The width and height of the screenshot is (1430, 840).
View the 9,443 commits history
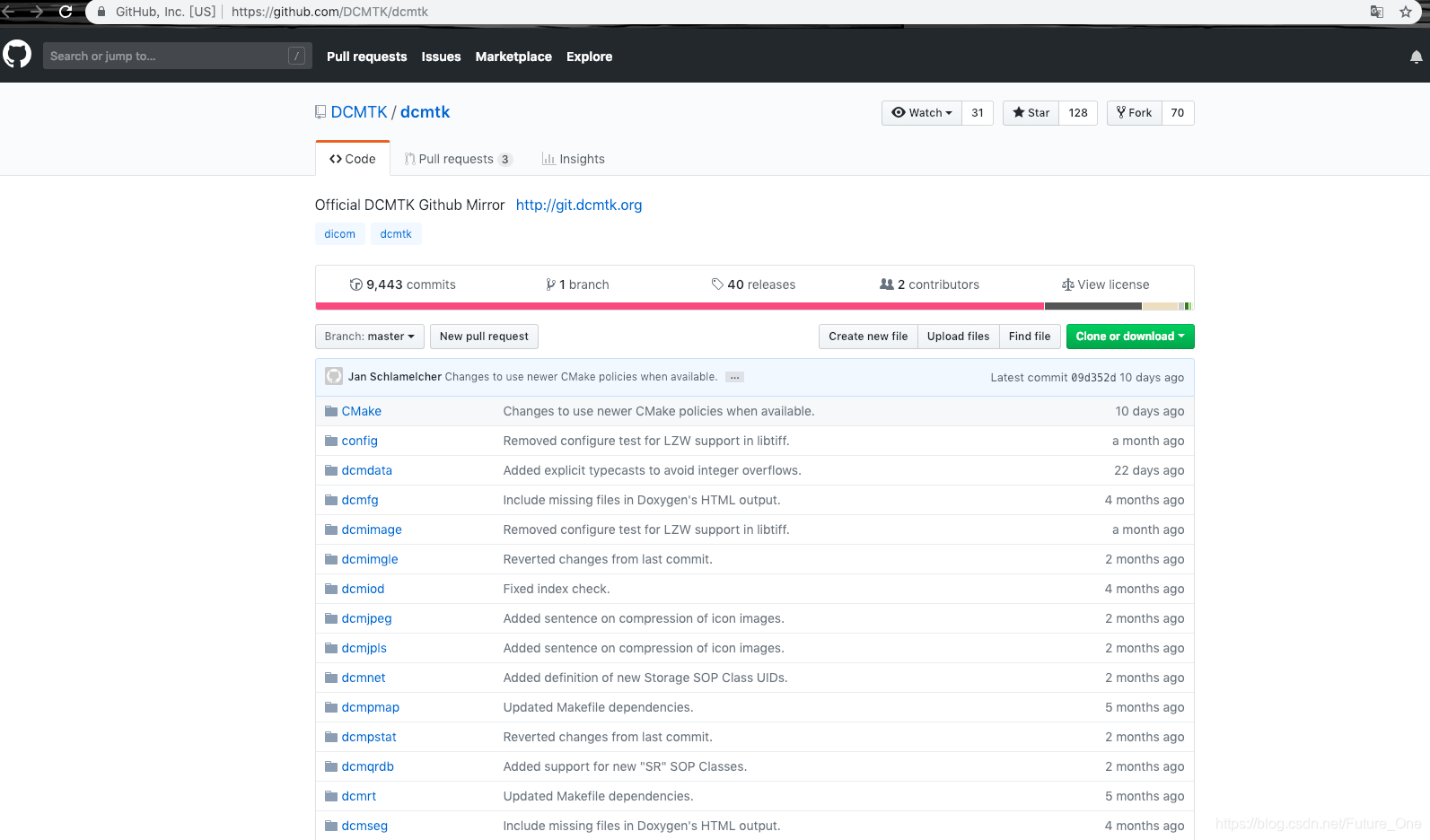(403, 284)
